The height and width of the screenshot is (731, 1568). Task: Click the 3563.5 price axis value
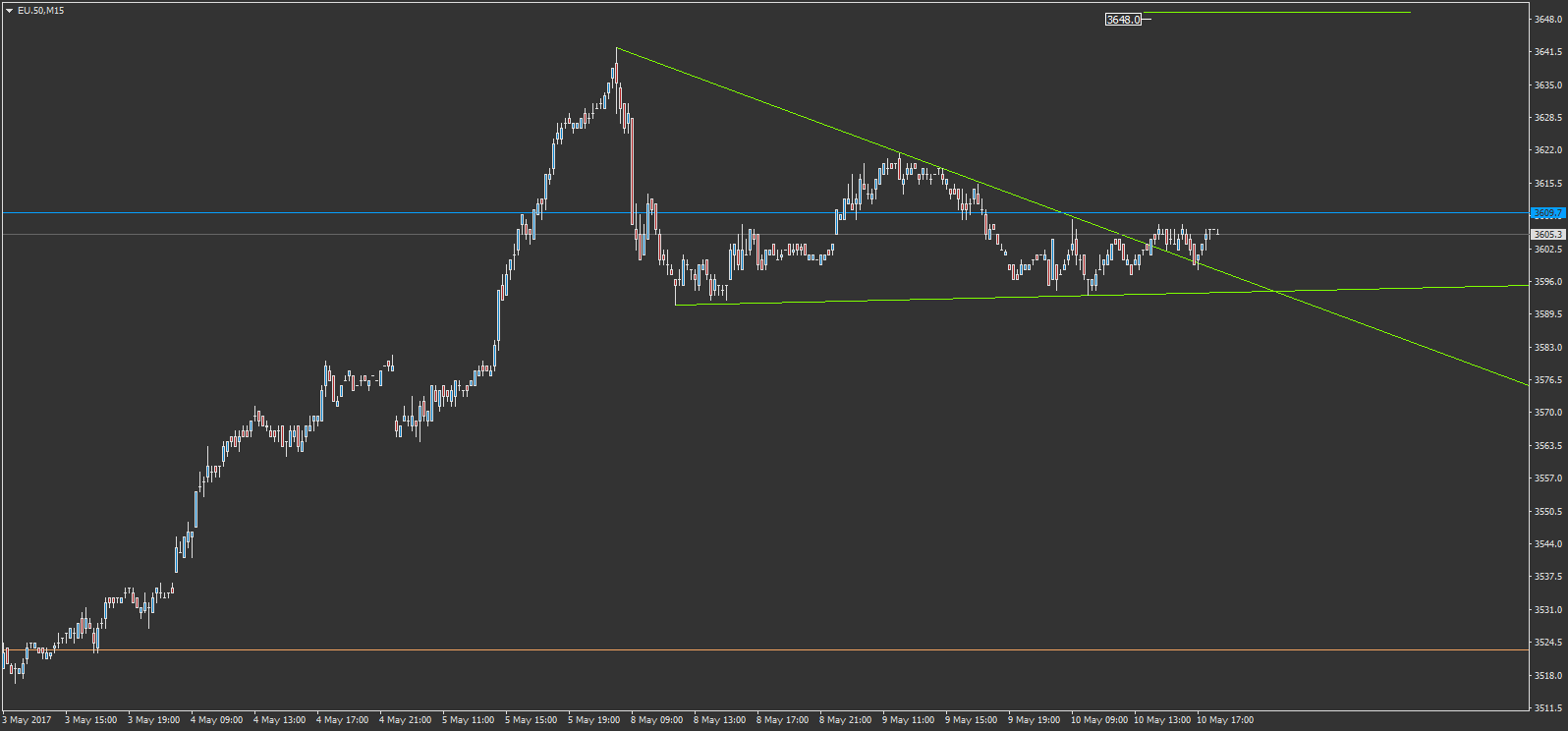1548,446
